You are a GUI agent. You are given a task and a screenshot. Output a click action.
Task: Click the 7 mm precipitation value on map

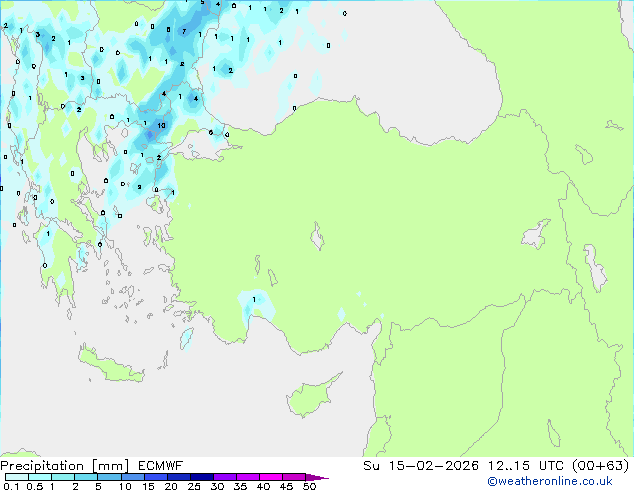tap(183, 31)
